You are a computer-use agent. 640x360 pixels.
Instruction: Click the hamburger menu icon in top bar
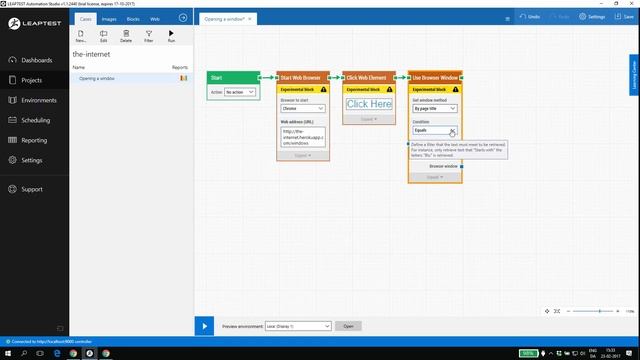coord(507,19)
